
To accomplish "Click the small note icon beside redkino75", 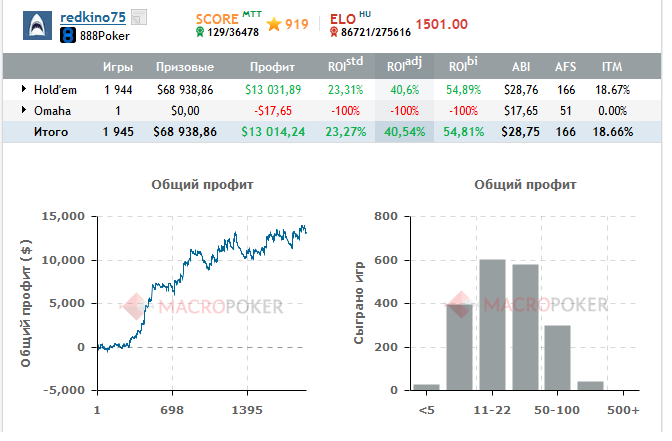I will (139, 18).
